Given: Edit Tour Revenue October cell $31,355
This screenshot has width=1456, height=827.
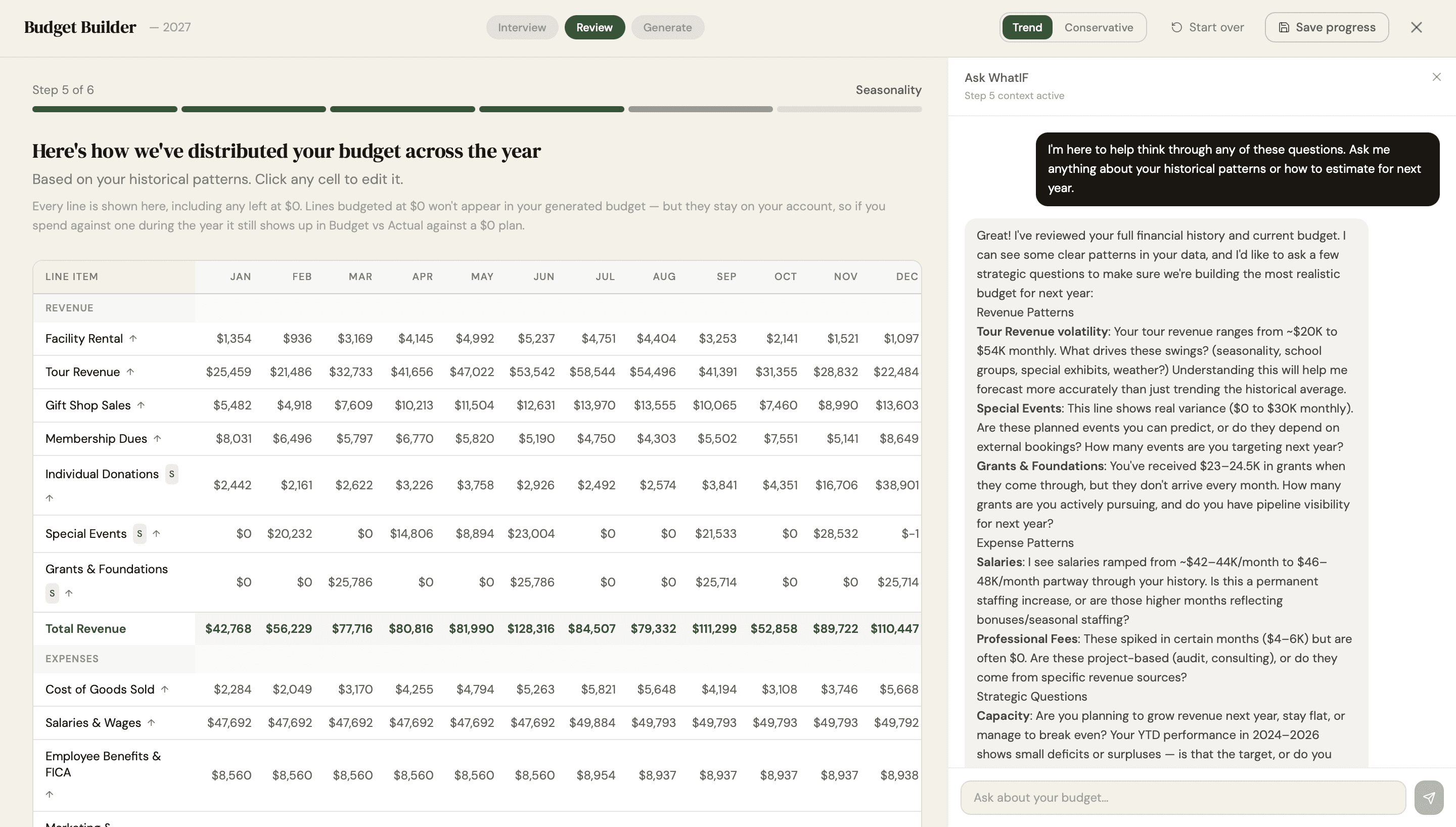Looking at the screenshot, I should click(775, 372).
